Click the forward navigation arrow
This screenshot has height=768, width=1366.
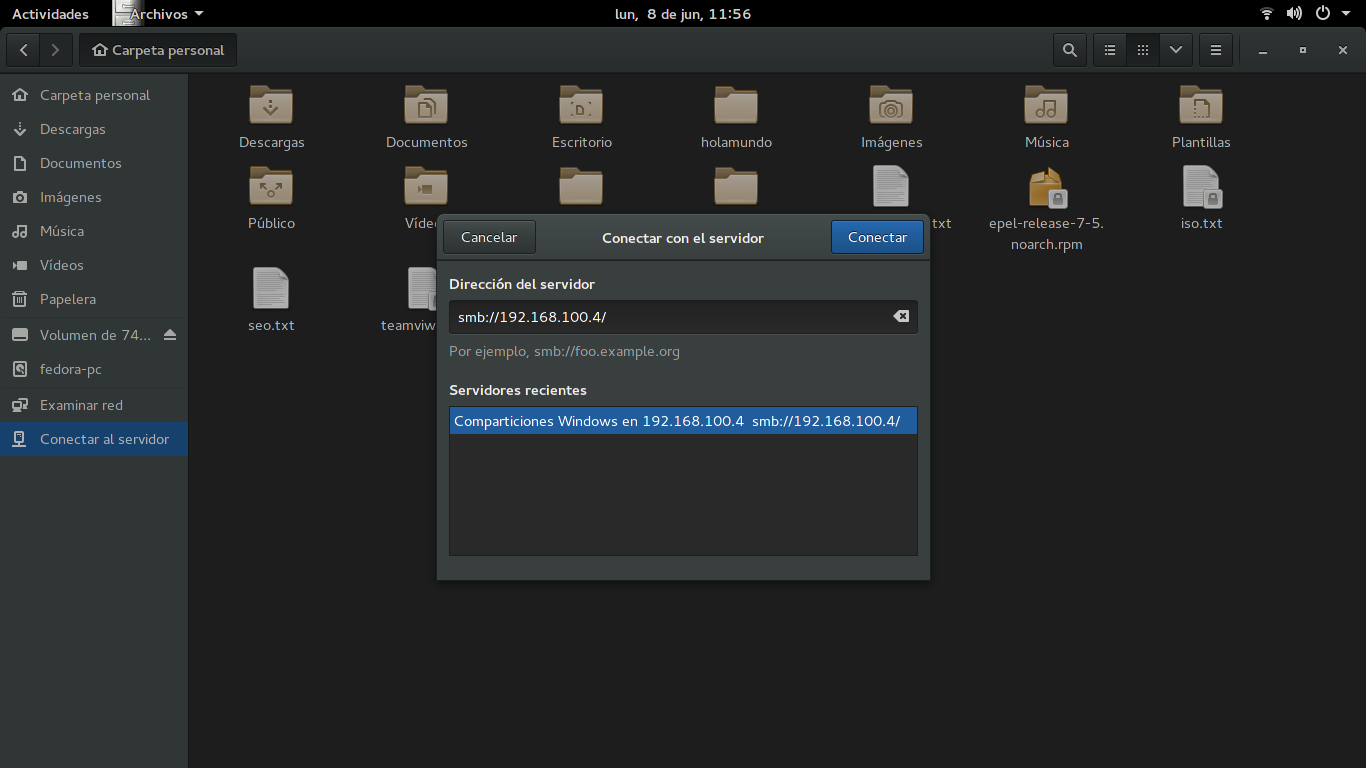(55, 49)
